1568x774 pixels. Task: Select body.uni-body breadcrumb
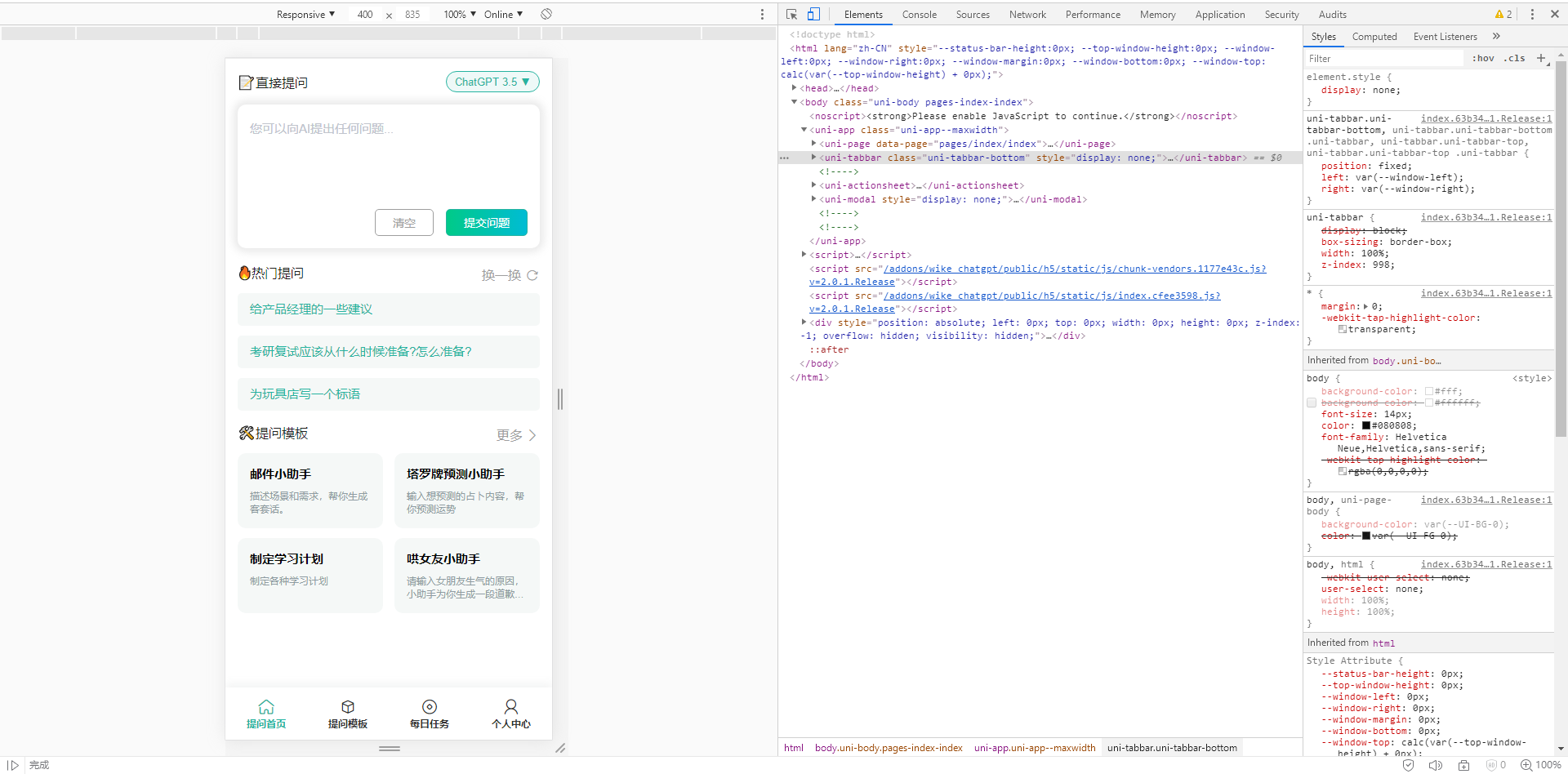tap(889, 747)
